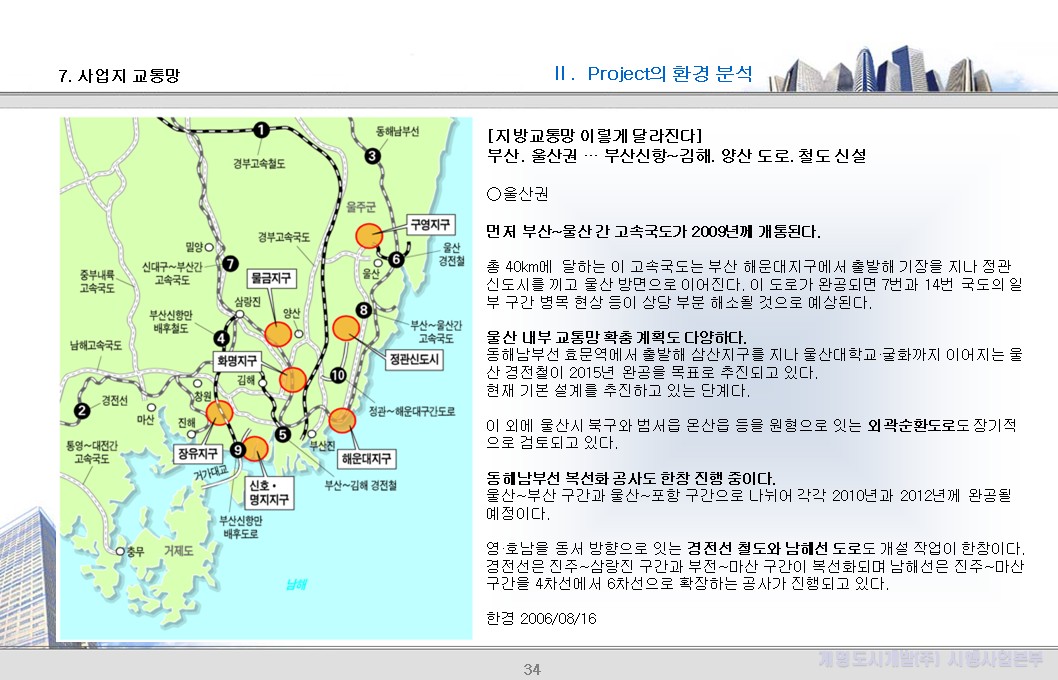Click numbered marker 1 on the Gyeongbu high-speed rail
The width and height of the screenshot is (1058, 680).
coord(261,130)
